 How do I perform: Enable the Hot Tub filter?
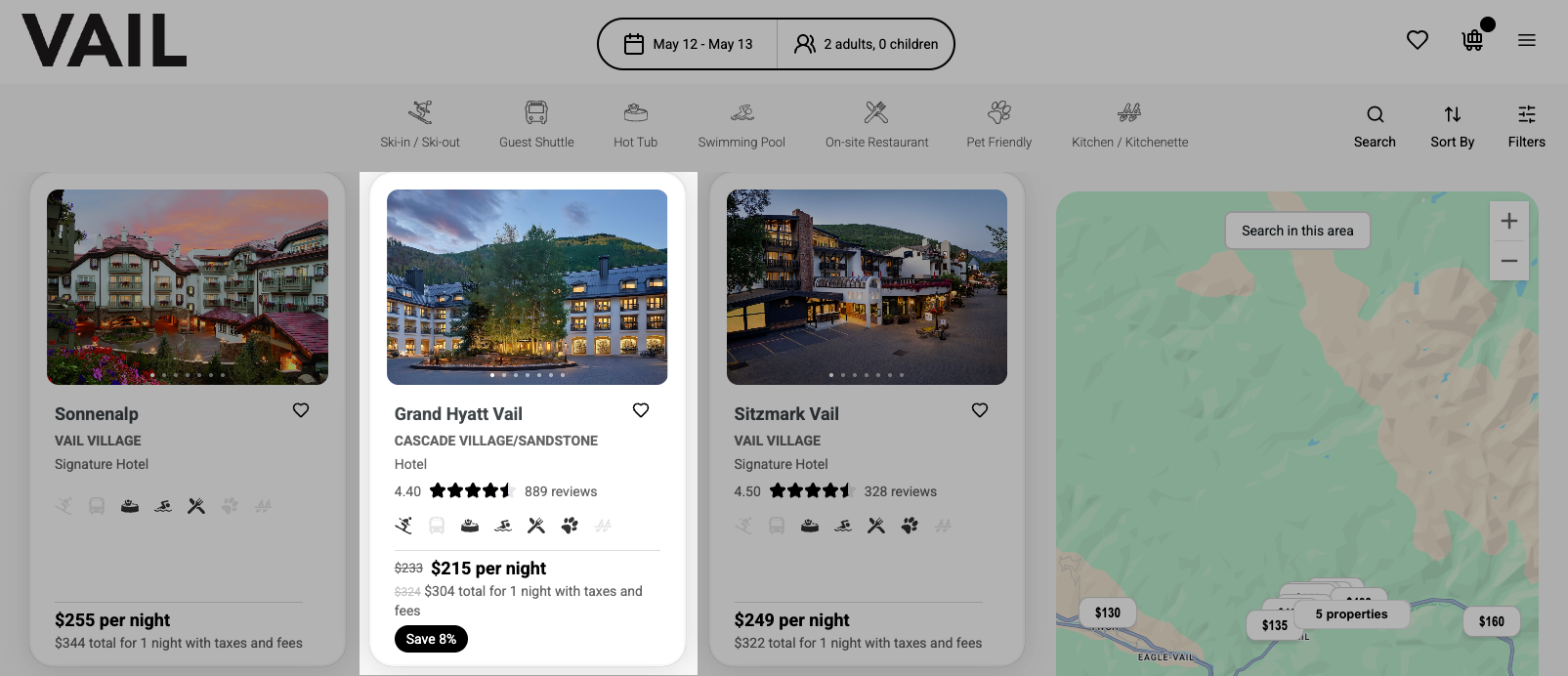[x=636, y=124]
